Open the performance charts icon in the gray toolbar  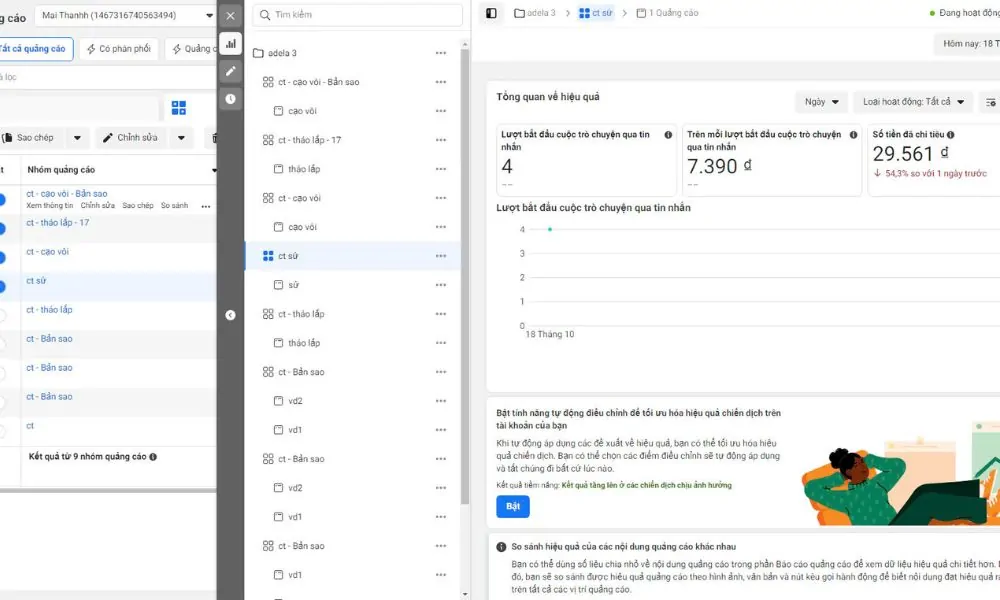pos(231,43)
